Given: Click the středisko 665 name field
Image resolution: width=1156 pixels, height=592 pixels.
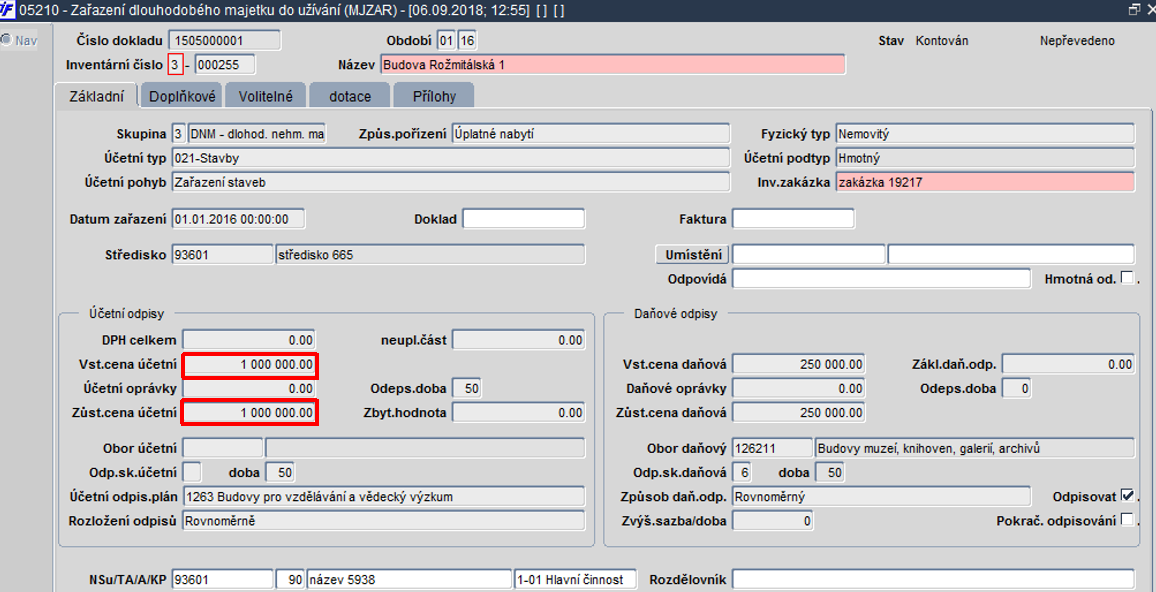Looking at the screenshot, I should tap(430, 254).
